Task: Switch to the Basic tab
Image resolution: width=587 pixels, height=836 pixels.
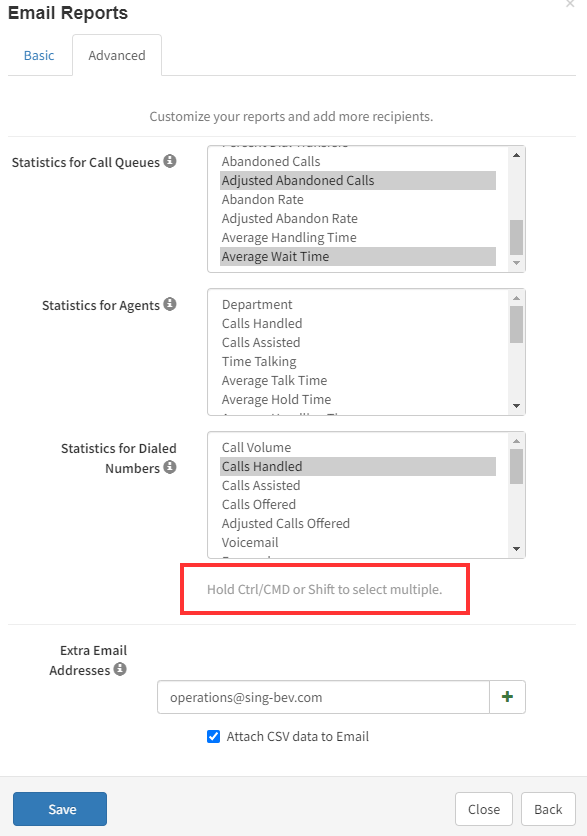Action: click(39, 55)
